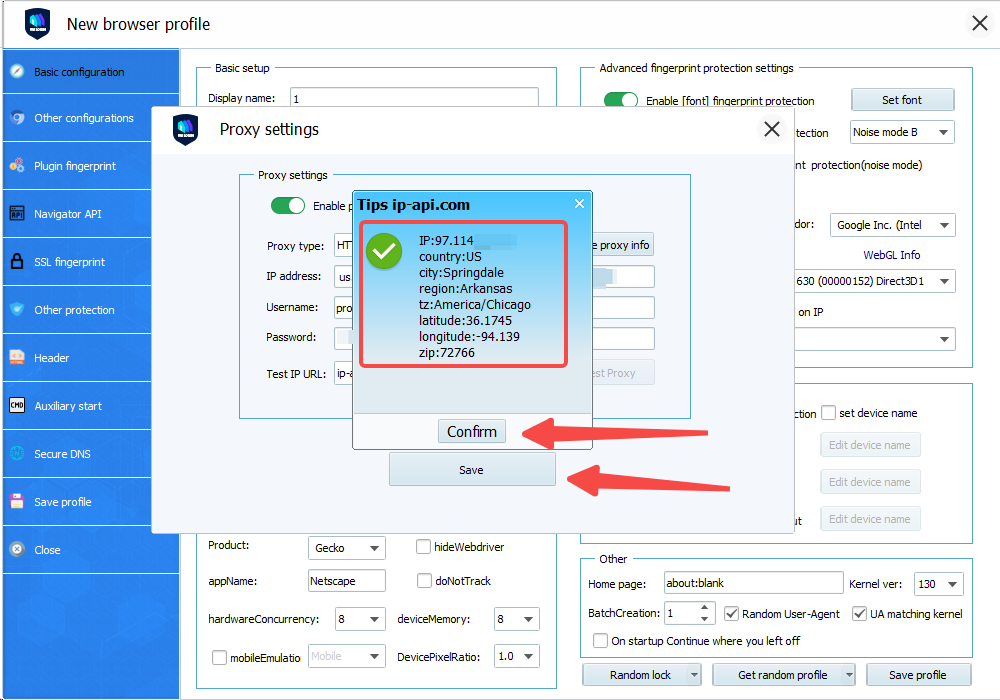Open the Header section in sidebar
Image resolution: width=1000 pixels, height=700 pixels.
[x=52, y=358]
